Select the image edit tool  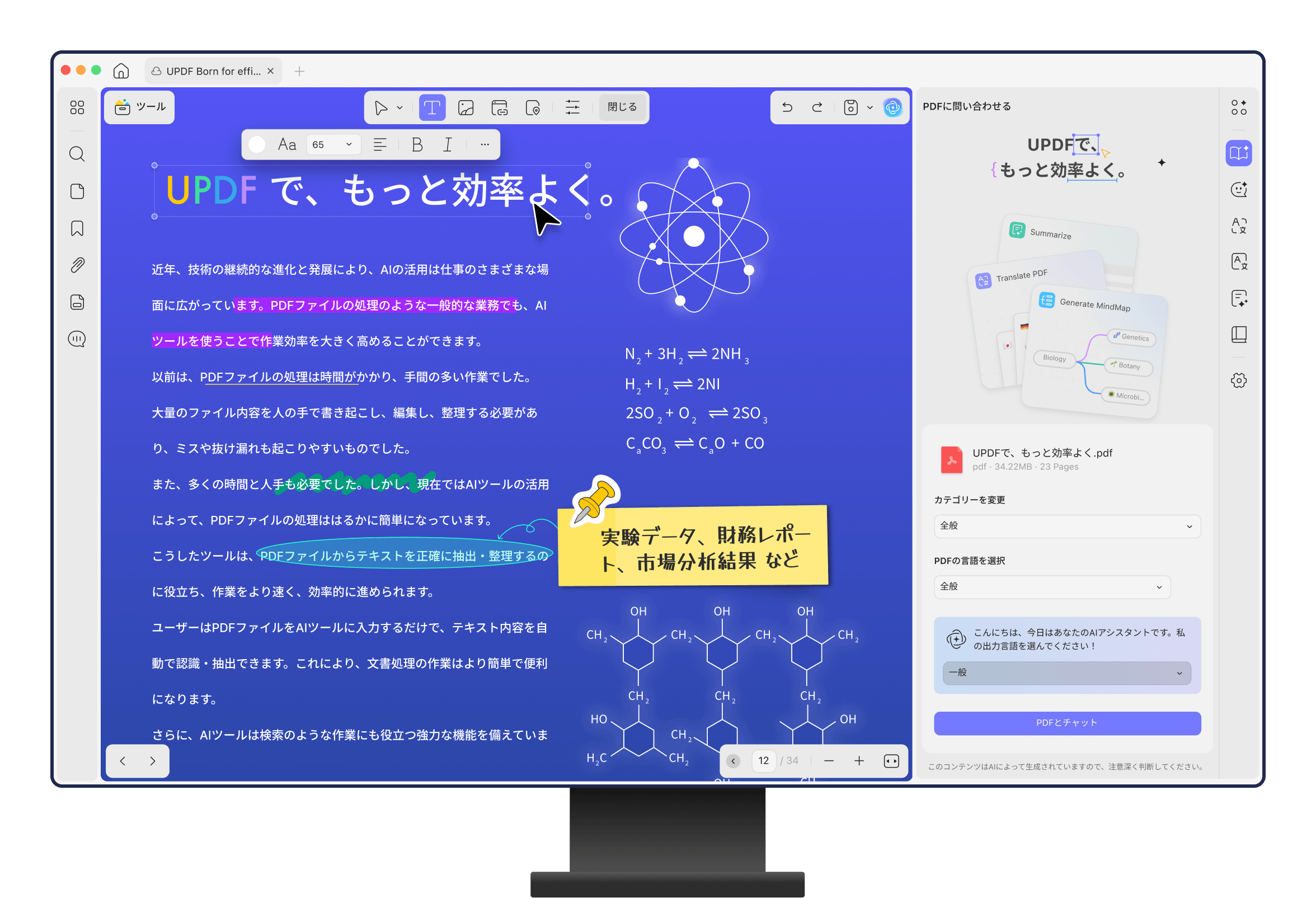466,107
